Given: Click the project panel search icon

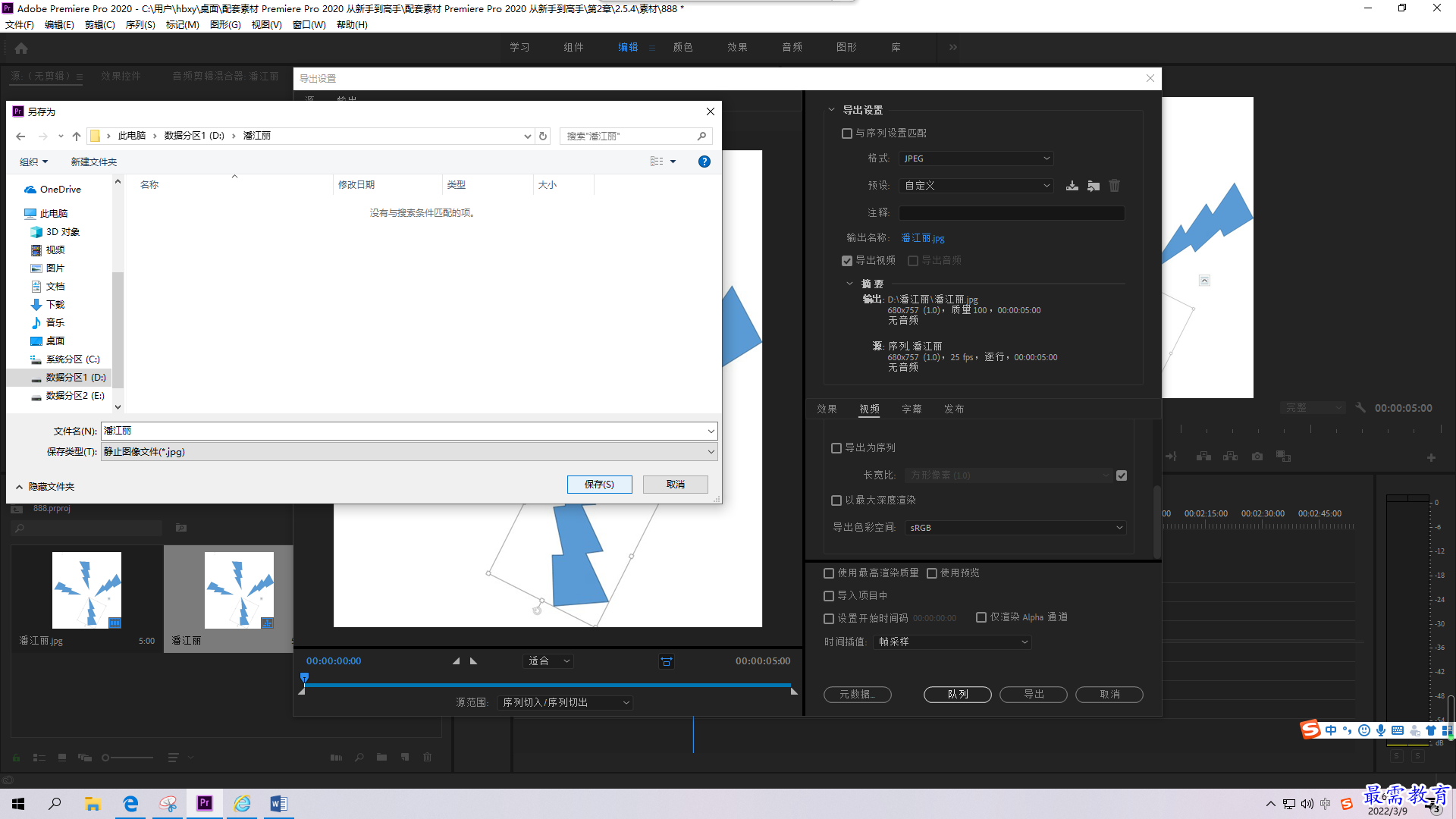Looking at the screenshot, I should tap(20, 529).
